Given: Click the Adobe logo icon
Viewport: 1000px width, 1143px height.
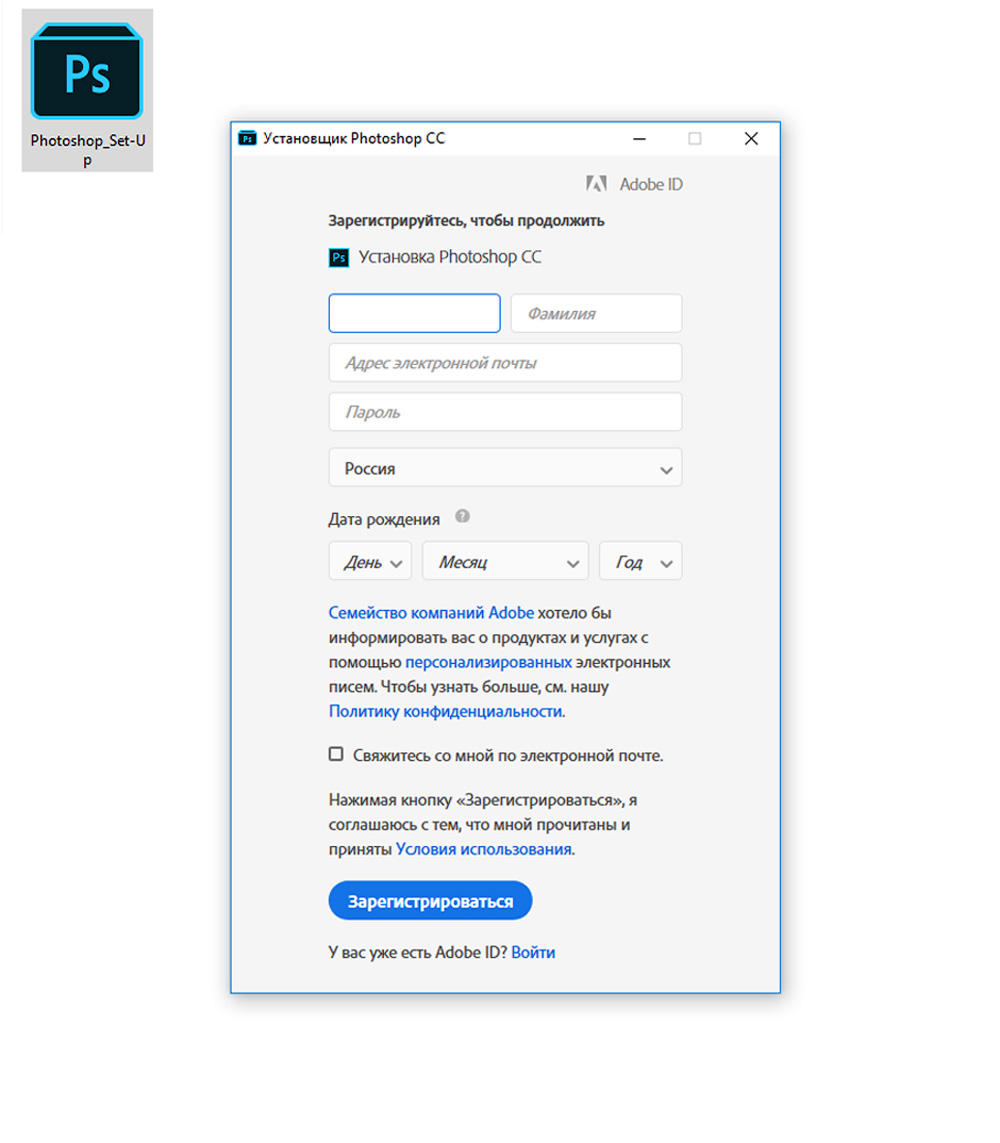Looking at the screenshot, I should coord(596,184).
